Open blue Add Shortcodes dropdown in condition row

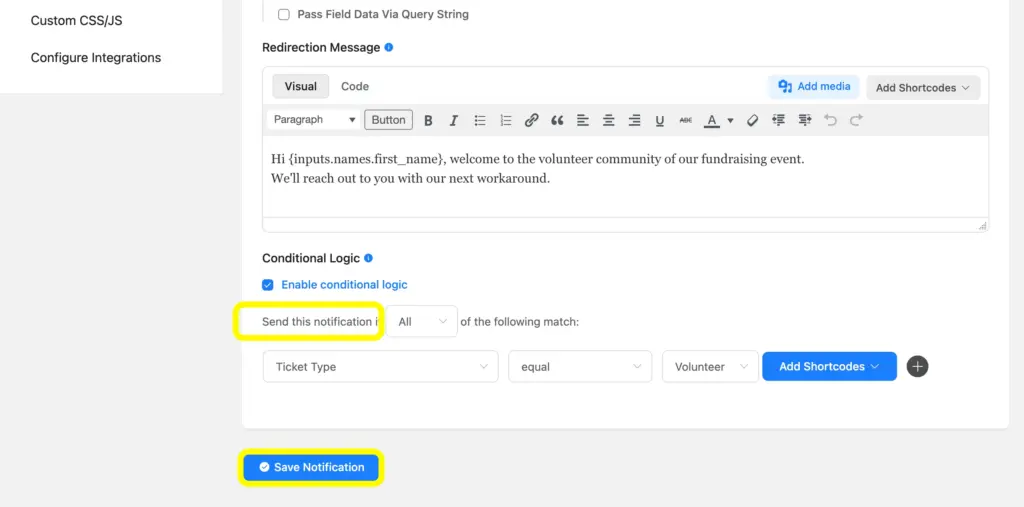coord(829,367)
